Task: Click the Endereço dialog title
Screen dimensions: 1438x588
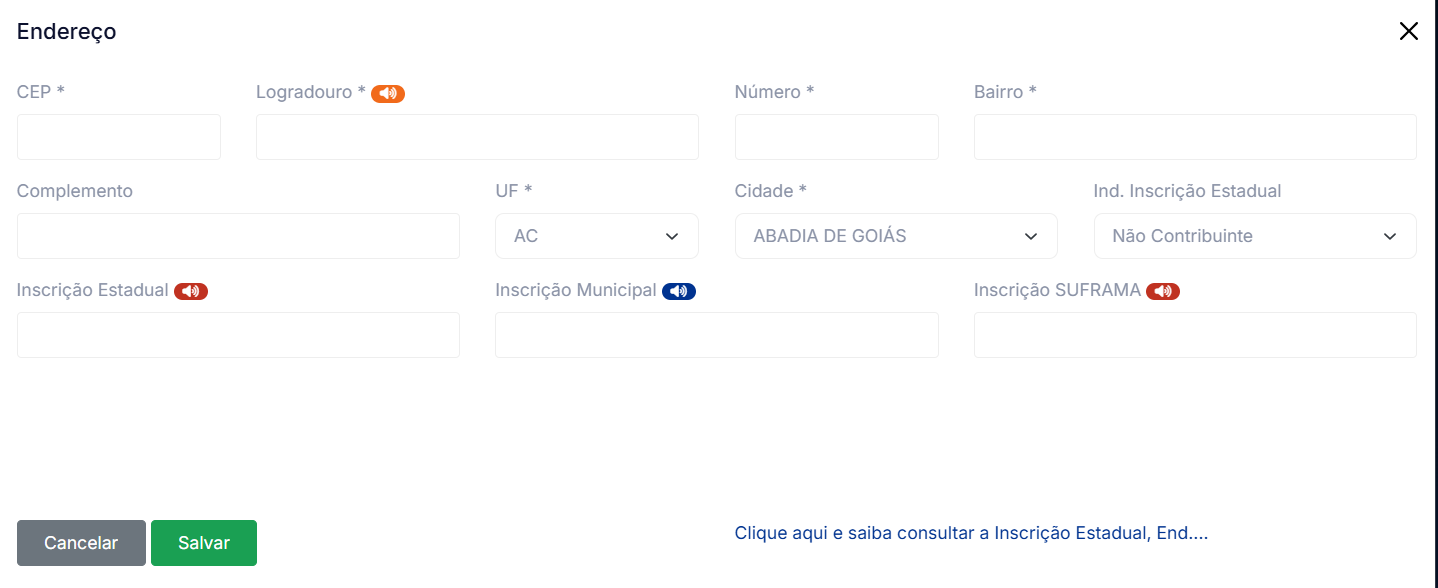Action: pyautogui.click(x=67, y=31)
